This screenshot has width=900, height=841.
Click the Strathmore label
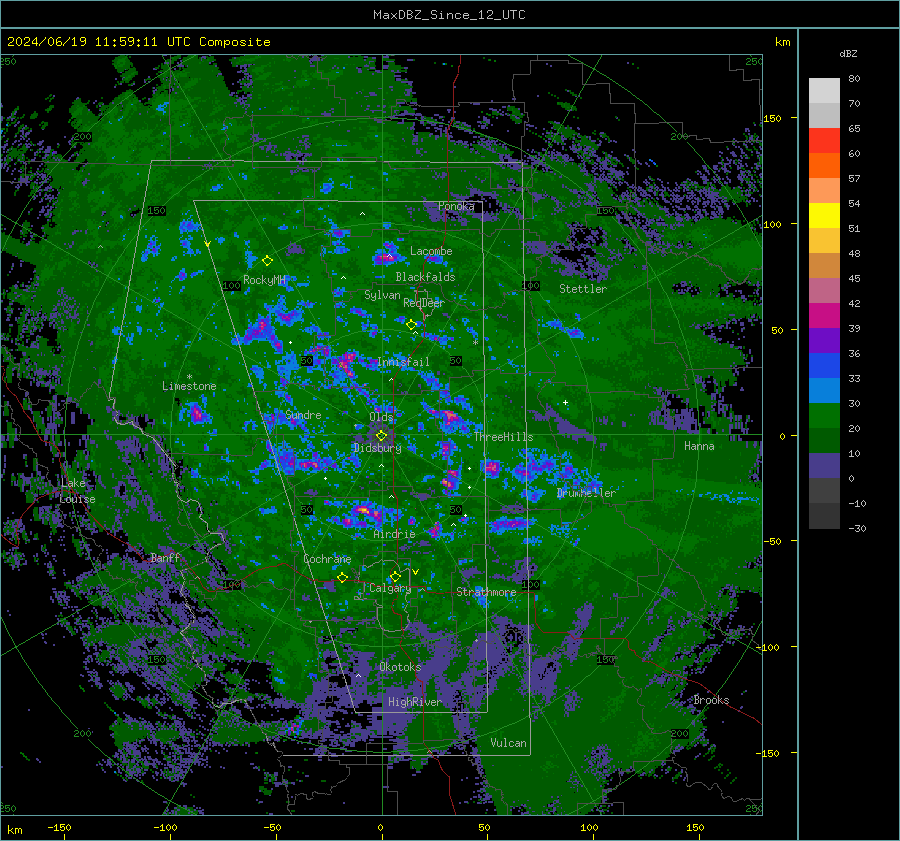[x=486, y=592]
